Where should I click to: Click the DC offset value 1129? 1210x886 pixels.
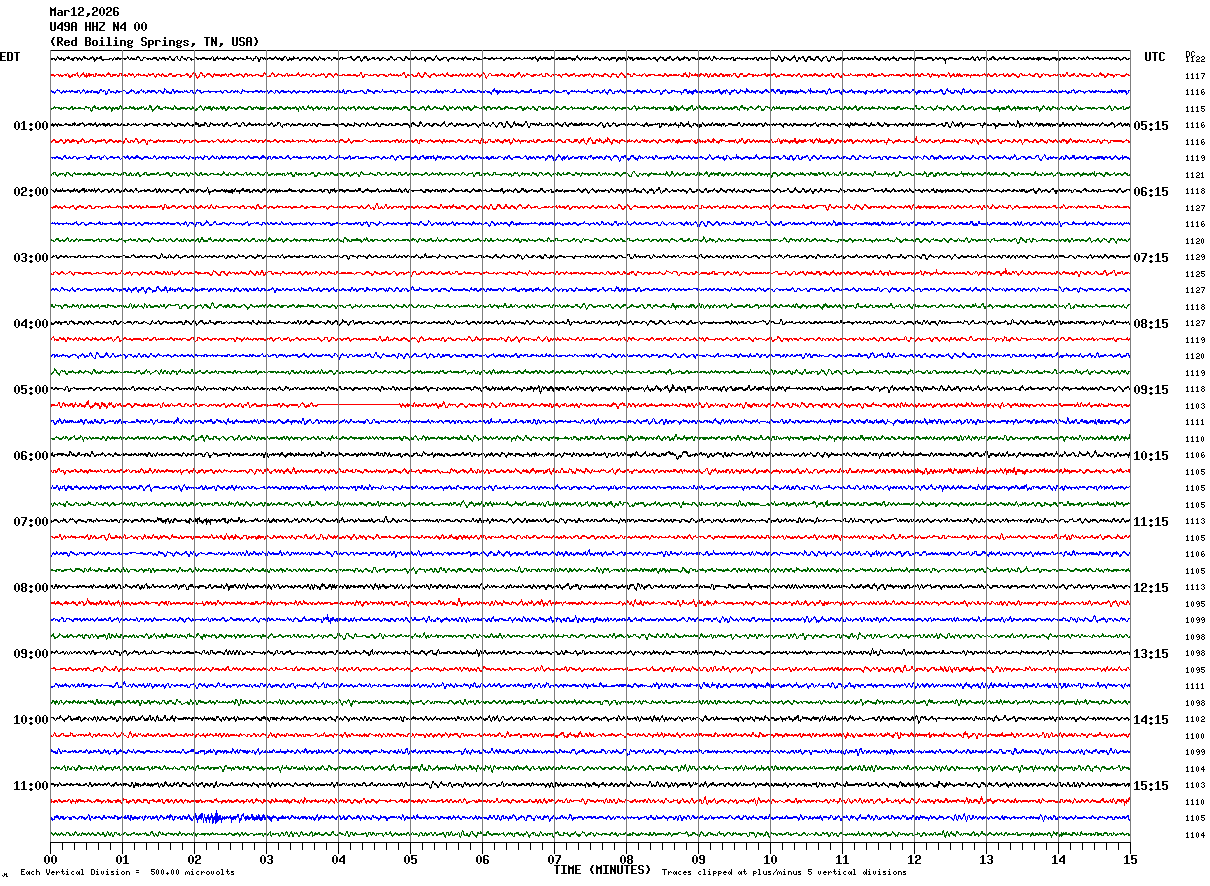coord(1195,258)
